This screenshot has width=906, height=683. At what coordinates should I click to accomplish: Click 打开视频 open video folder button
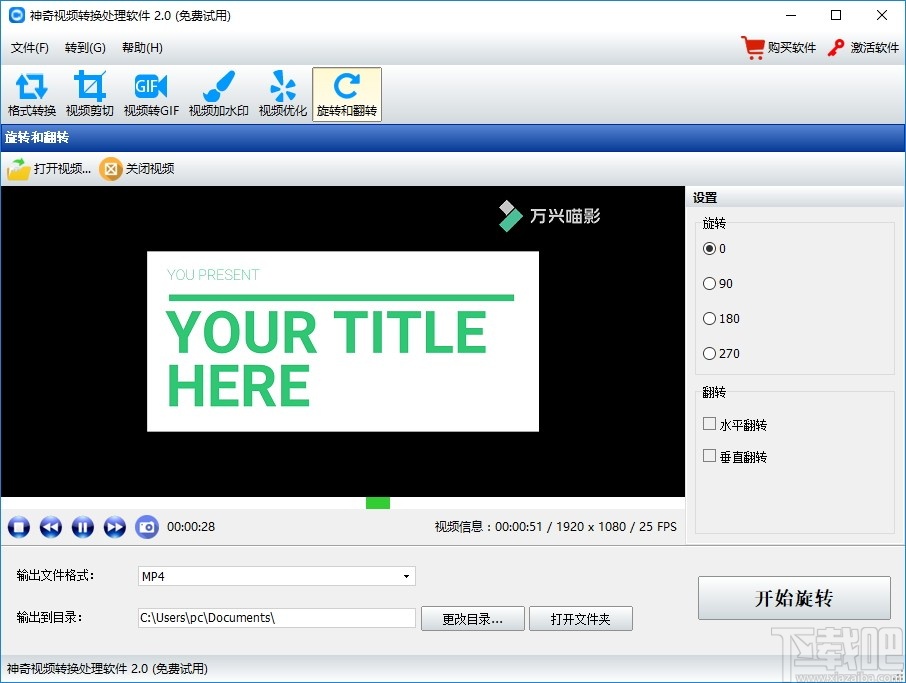[49, 169]
